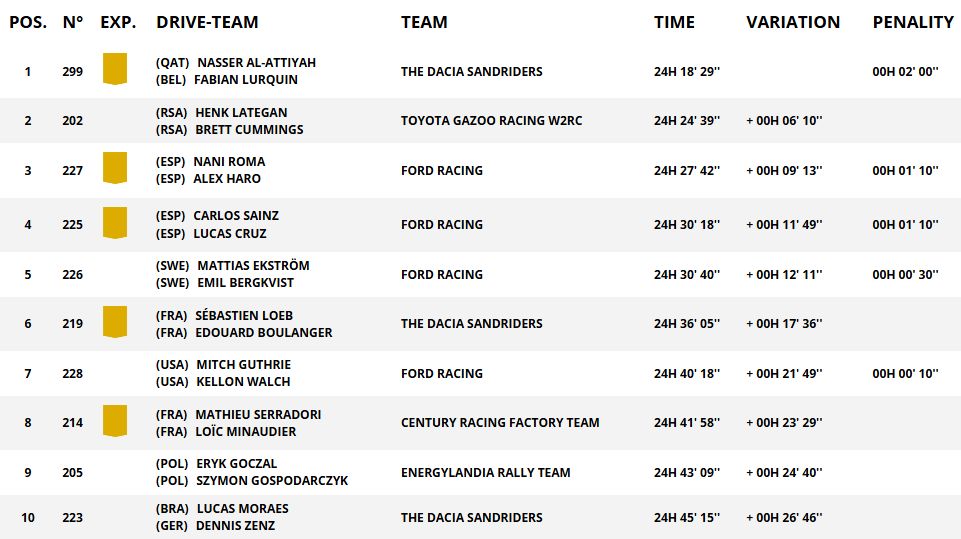
Task: Select the yellow EXP badge beside Carlos Sainz
Action: 115,222
